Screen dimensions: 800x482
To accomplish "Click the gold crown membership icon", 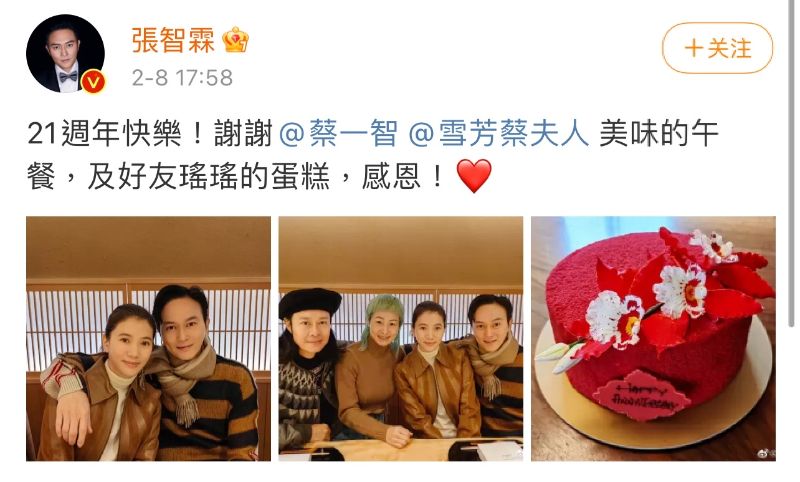I will click(x=235, y=40).
